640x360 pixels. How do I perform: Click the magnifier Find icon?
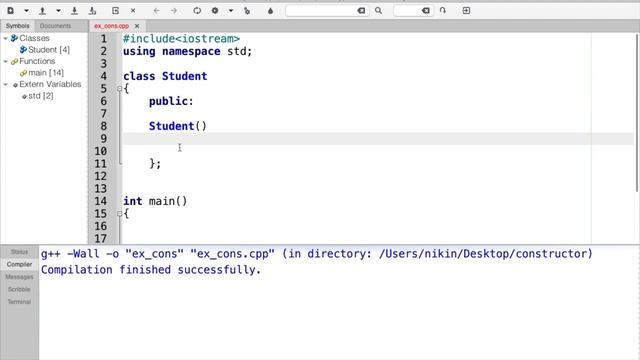tap(378, 11)
